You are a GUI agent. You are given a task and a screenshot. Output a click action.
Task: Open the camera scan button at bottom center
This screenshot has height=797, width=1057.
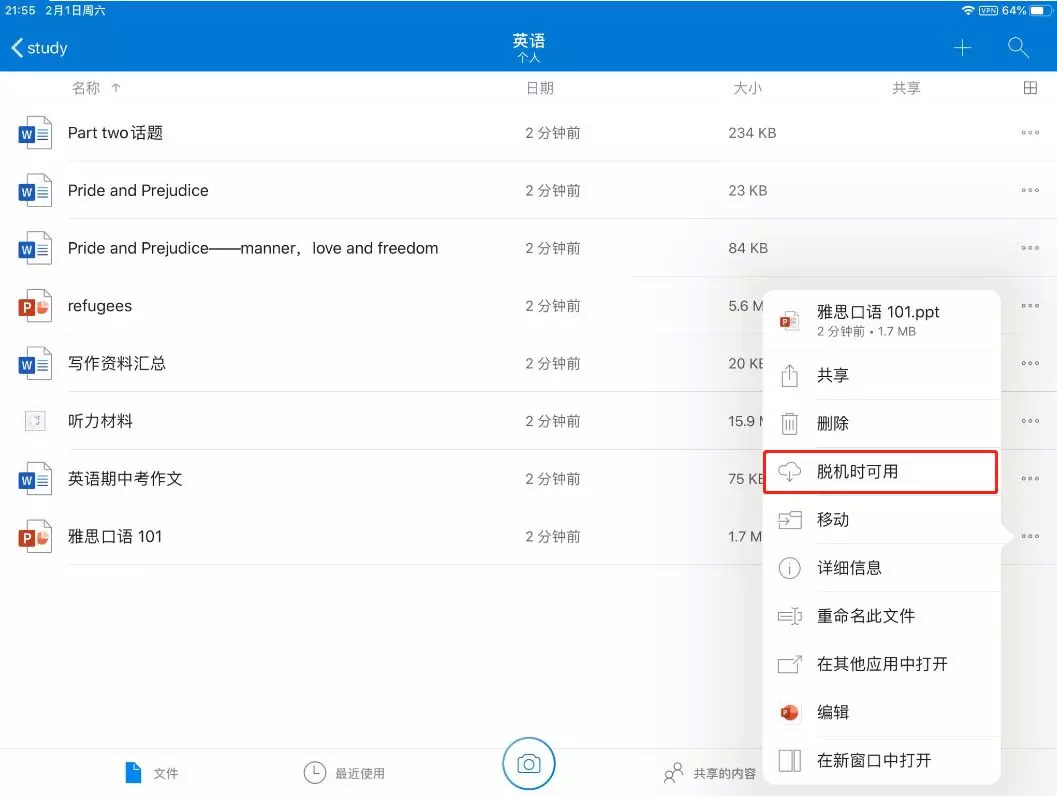tap(529, 763)
